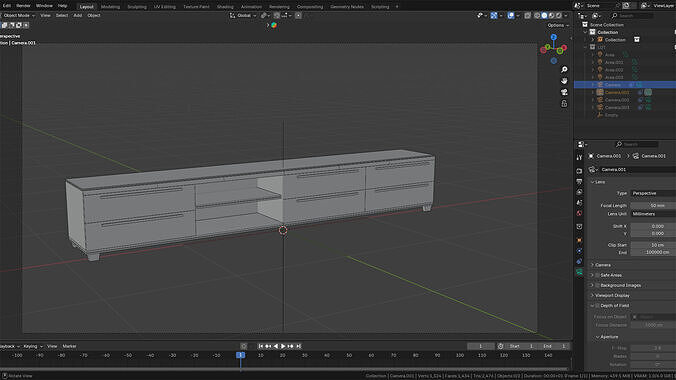
Task: Open the Help menu
Action: [63, 6]
